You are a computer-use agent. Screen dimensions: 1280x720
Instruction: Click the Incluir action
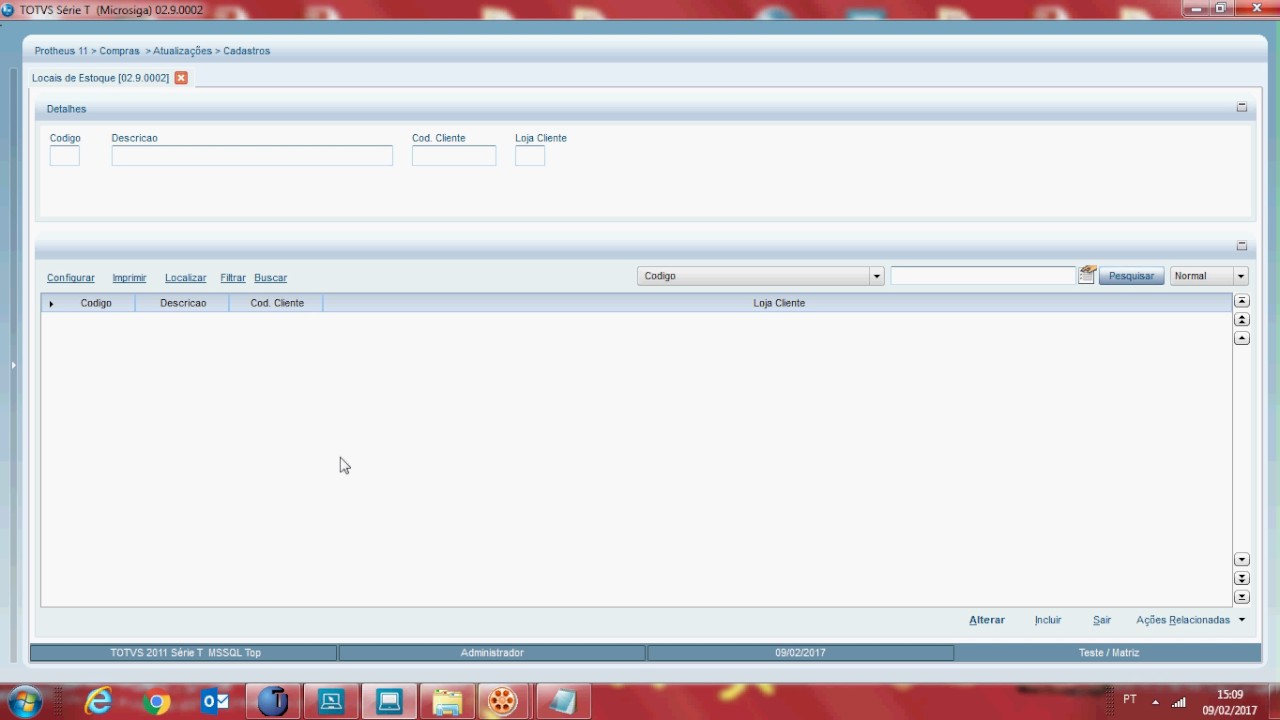[x=1048, y=620]
